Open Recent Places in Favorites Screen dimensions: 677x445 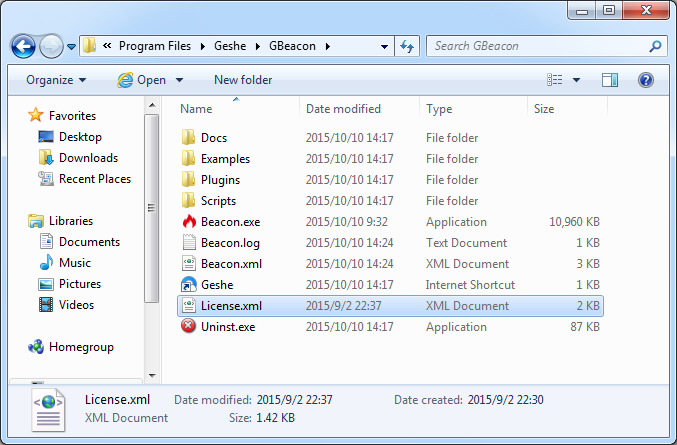[x=95, y=179]
